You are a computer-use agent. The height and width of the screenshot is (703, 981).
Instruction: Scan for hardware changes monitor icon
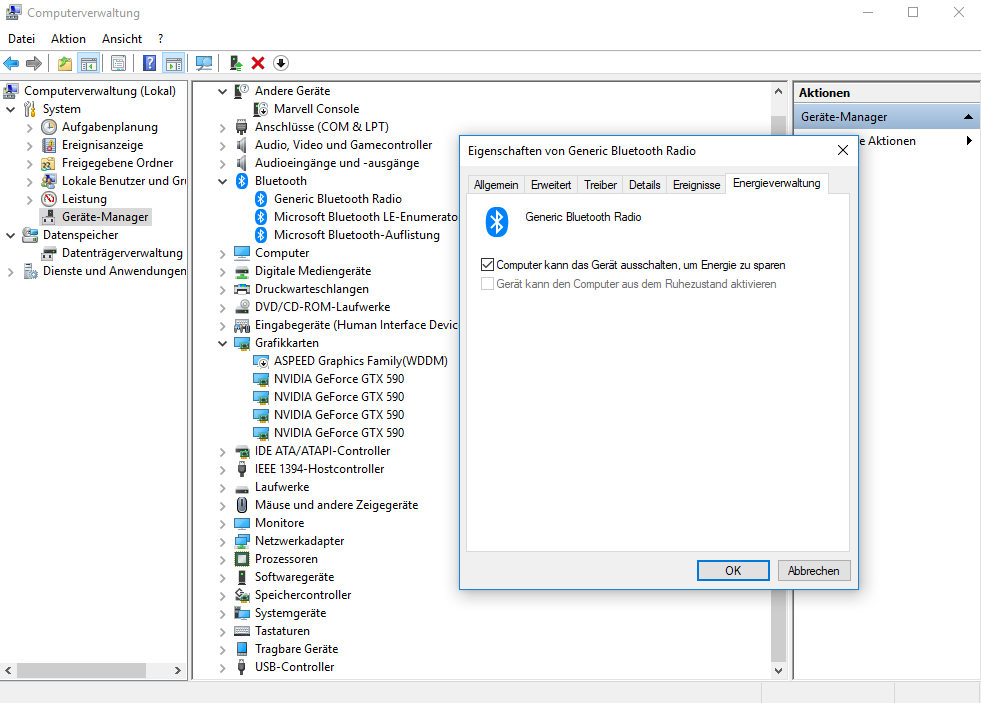click(x=204, y=63)
